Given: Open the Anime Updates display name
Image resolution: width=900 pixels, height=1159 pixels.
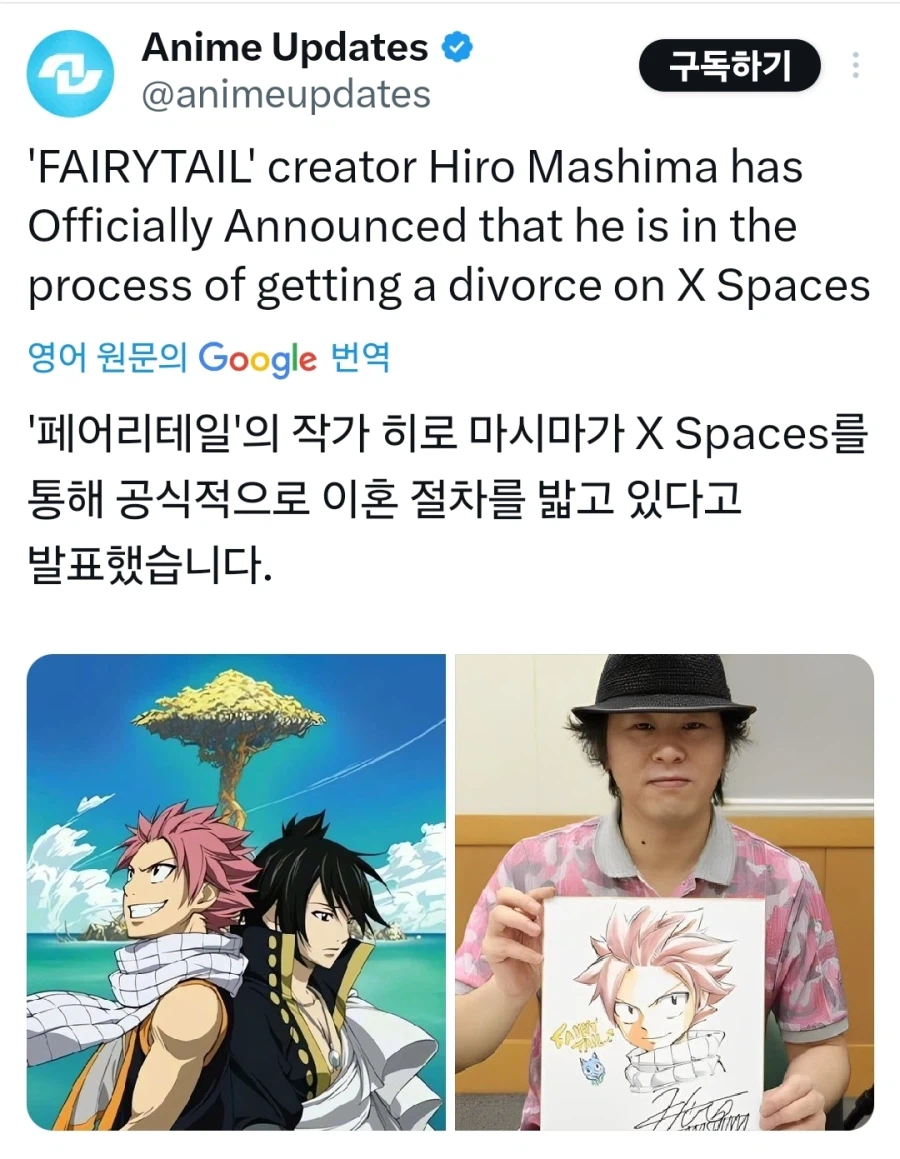Looking at the screenshot, I should point(284,47).
